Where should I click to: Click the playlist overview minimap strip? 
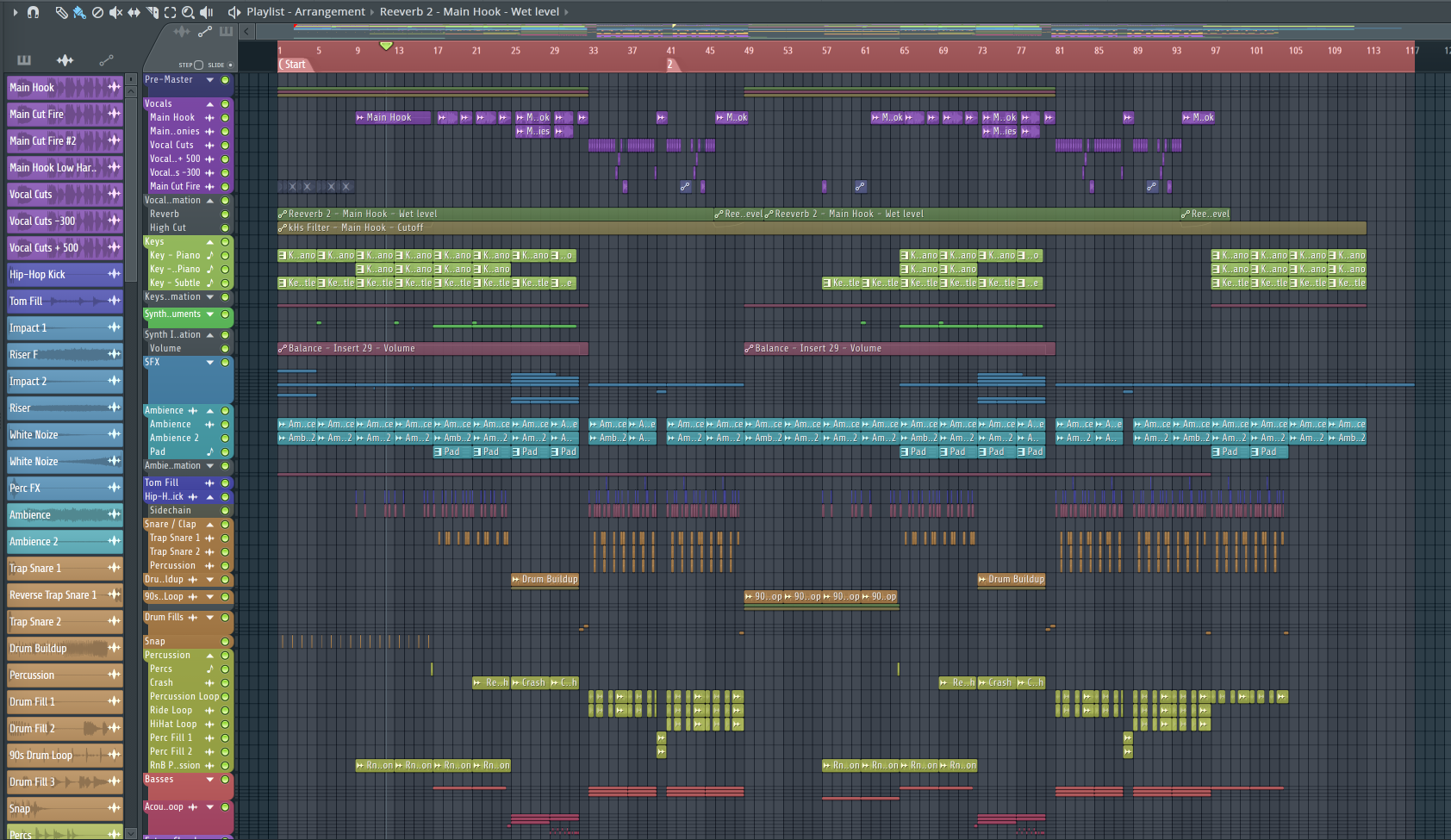click(853, 32)
